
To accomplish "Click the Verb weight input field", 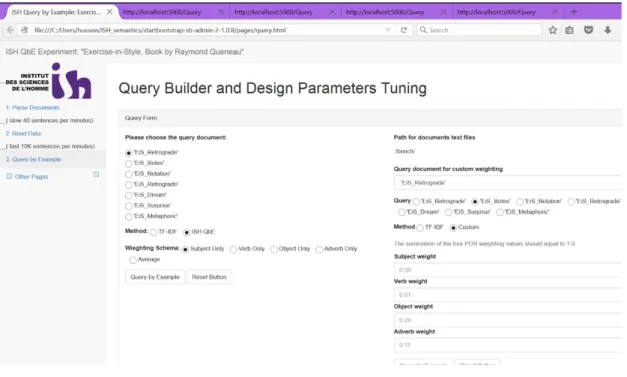I will tap(508, 295).
